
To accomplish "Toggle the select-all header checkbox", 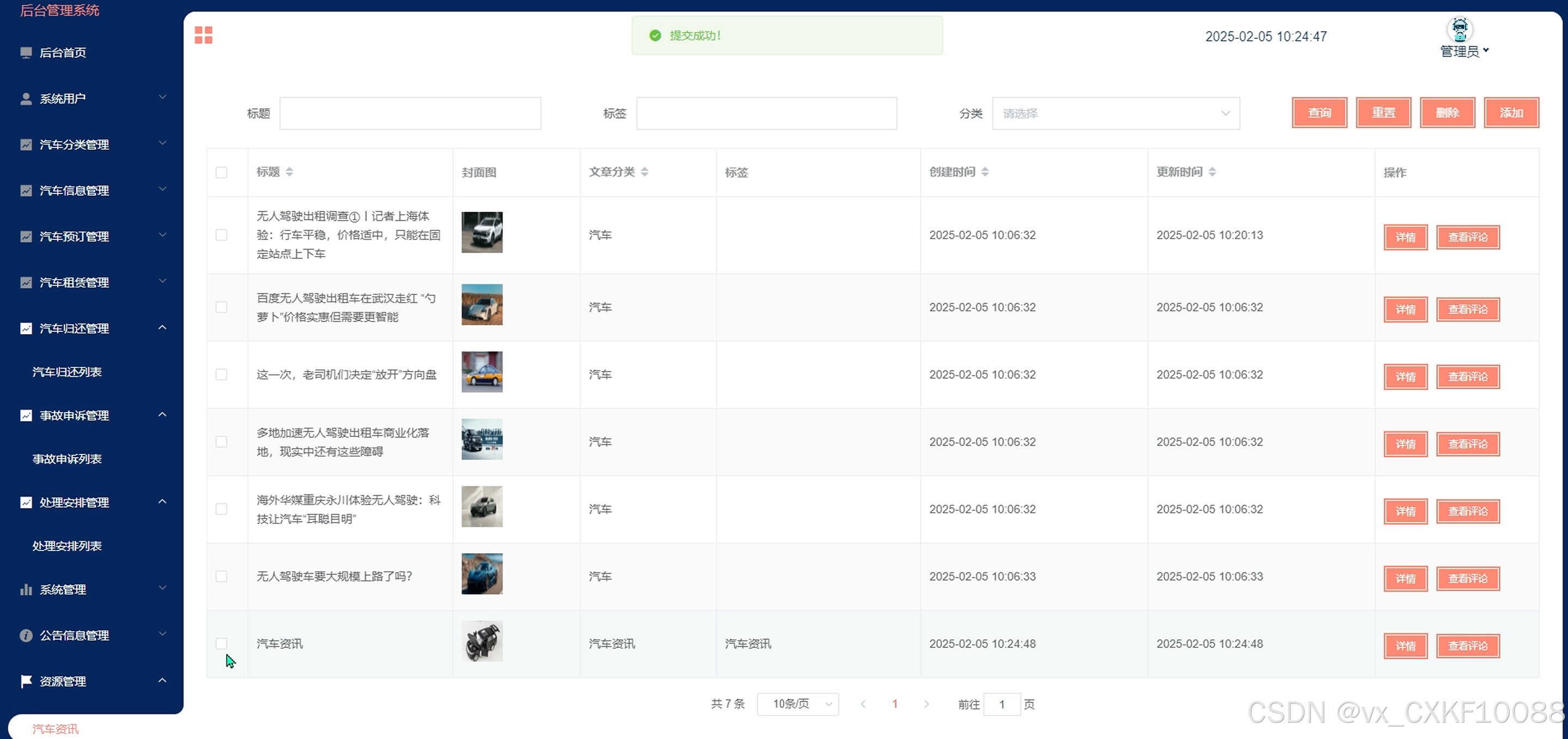I will pos(222,172).
